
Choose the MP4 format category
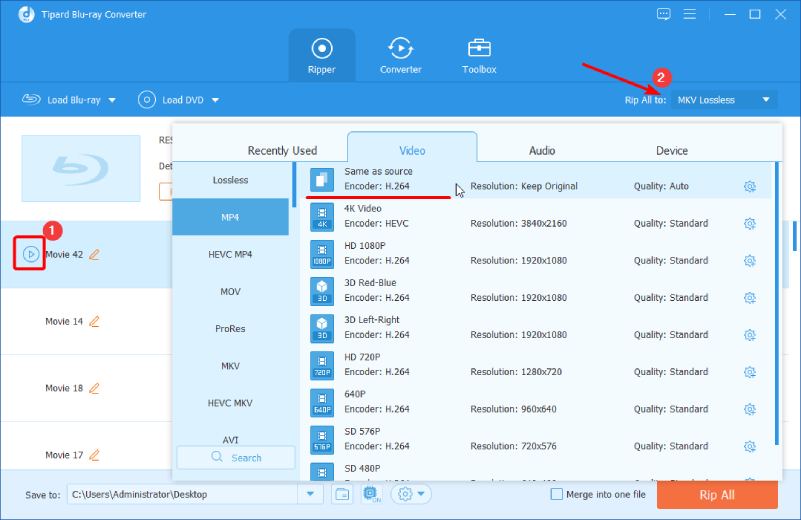[x=230, y=217]
